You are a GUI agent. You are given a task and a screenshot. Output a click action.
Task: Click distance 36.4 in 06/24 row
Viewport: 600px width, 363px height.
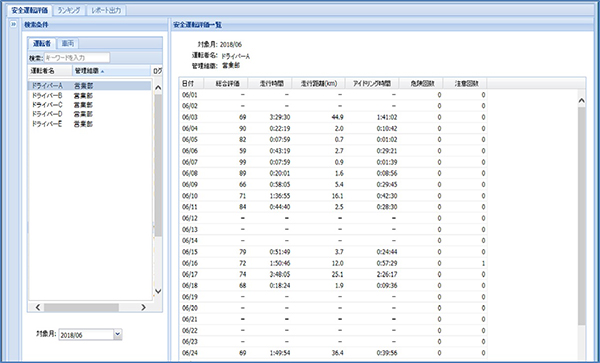(338, 353)
